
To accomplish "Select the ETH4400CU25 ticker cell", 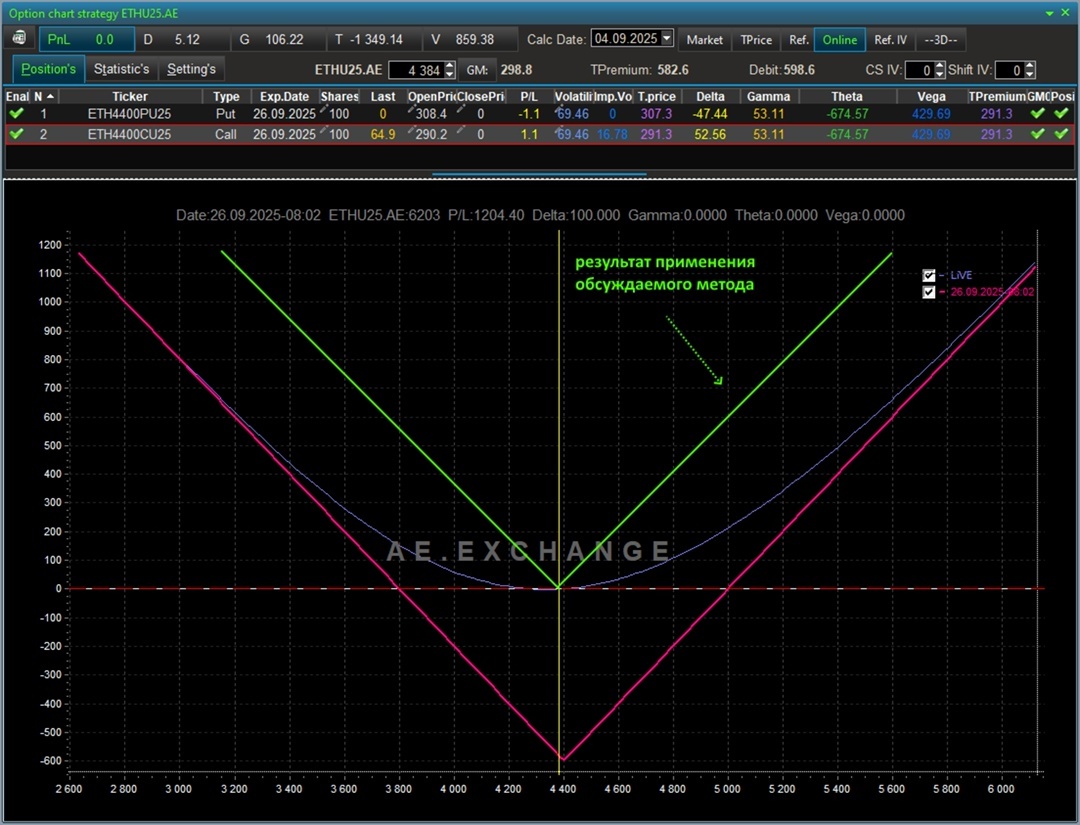I will (129, 134).
